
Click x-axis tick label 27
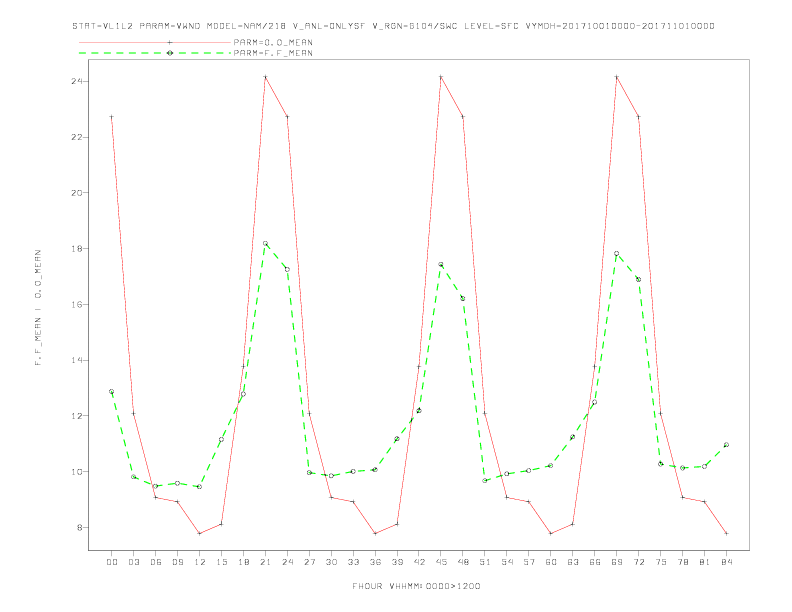pyautogui.click(x=309, y=562)
